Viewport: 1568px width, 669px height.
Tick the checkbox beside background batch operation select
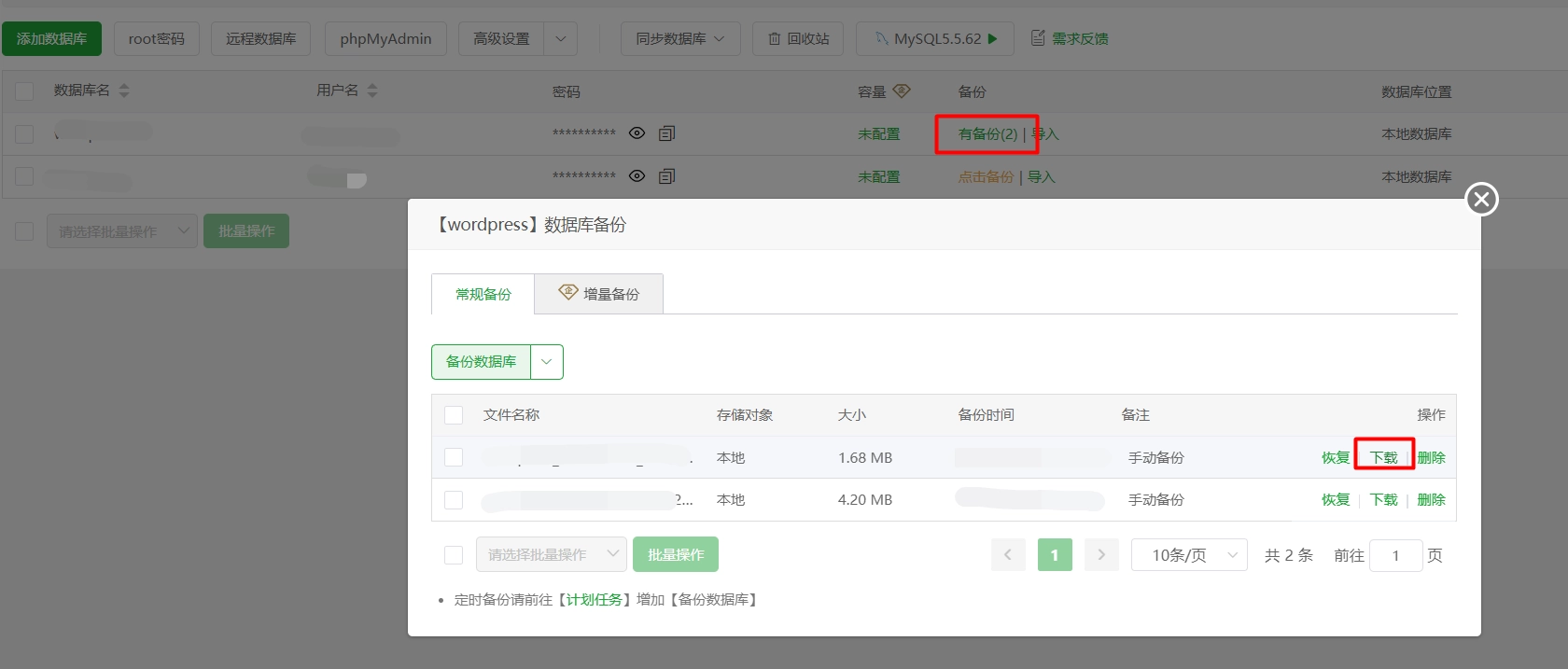pyautogui.click(x=24, y=230)
